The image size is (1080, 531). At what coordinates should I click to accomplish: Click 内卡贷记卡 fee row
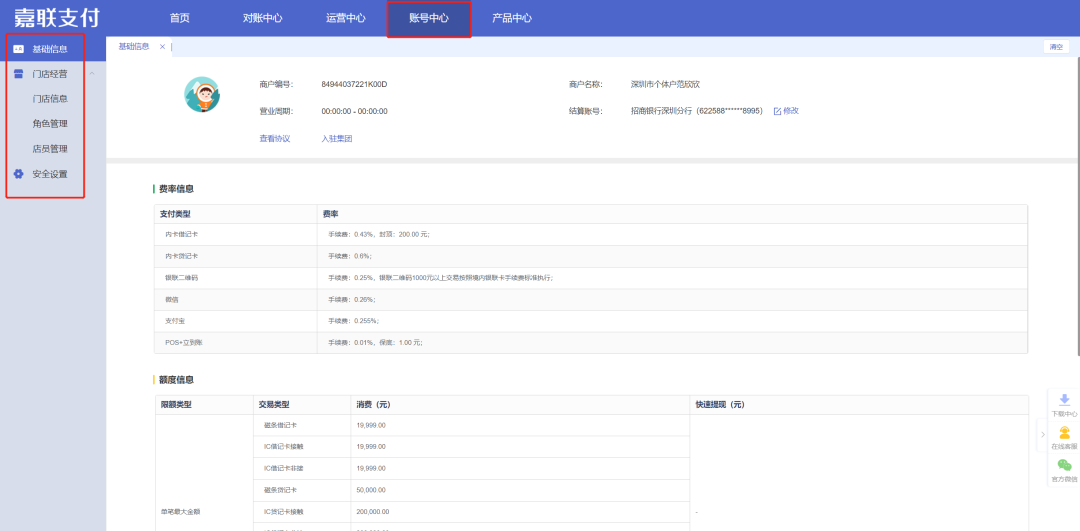click(x=591, y=256)
